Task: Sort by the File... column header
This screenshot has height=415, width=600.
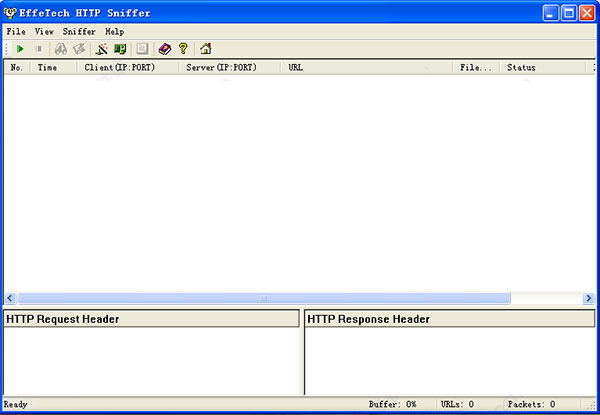Action: (x=476, y=67)
